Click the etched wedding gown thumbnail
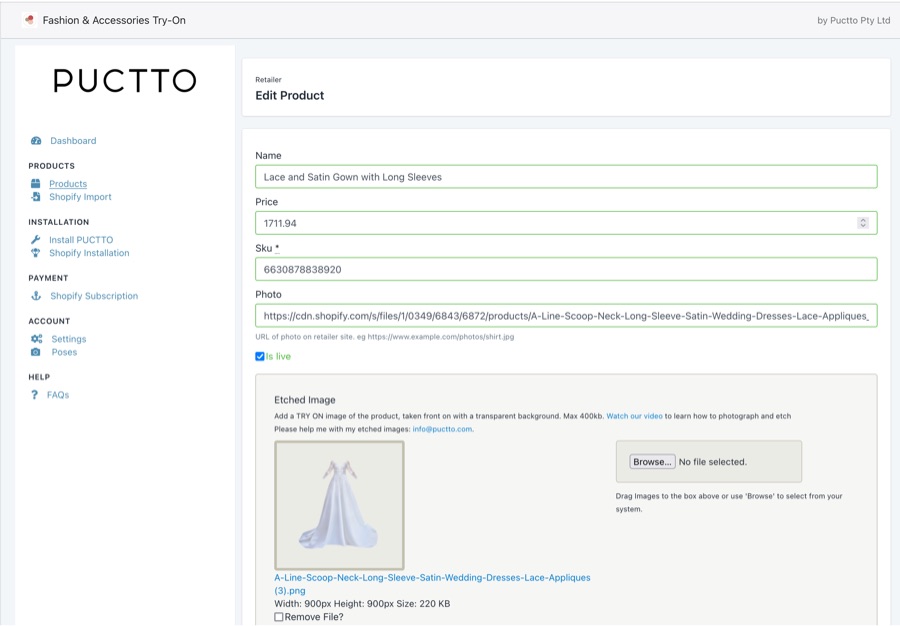The height and width of the screenshot is (626, 900). tap(338, 505)
